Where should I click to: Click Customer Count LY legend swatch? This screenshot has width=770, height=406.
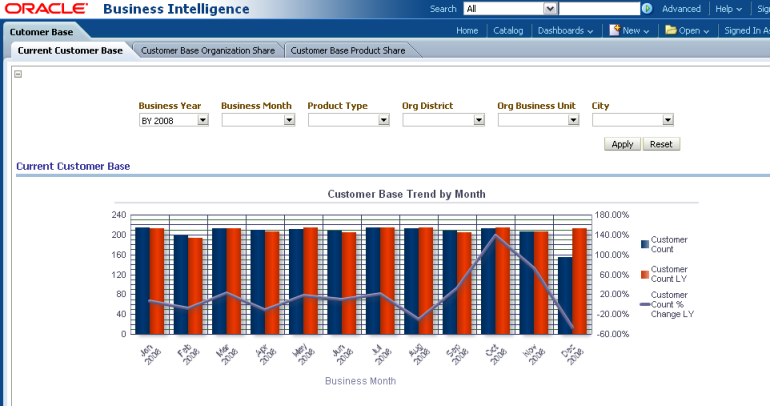coord(645,274)
